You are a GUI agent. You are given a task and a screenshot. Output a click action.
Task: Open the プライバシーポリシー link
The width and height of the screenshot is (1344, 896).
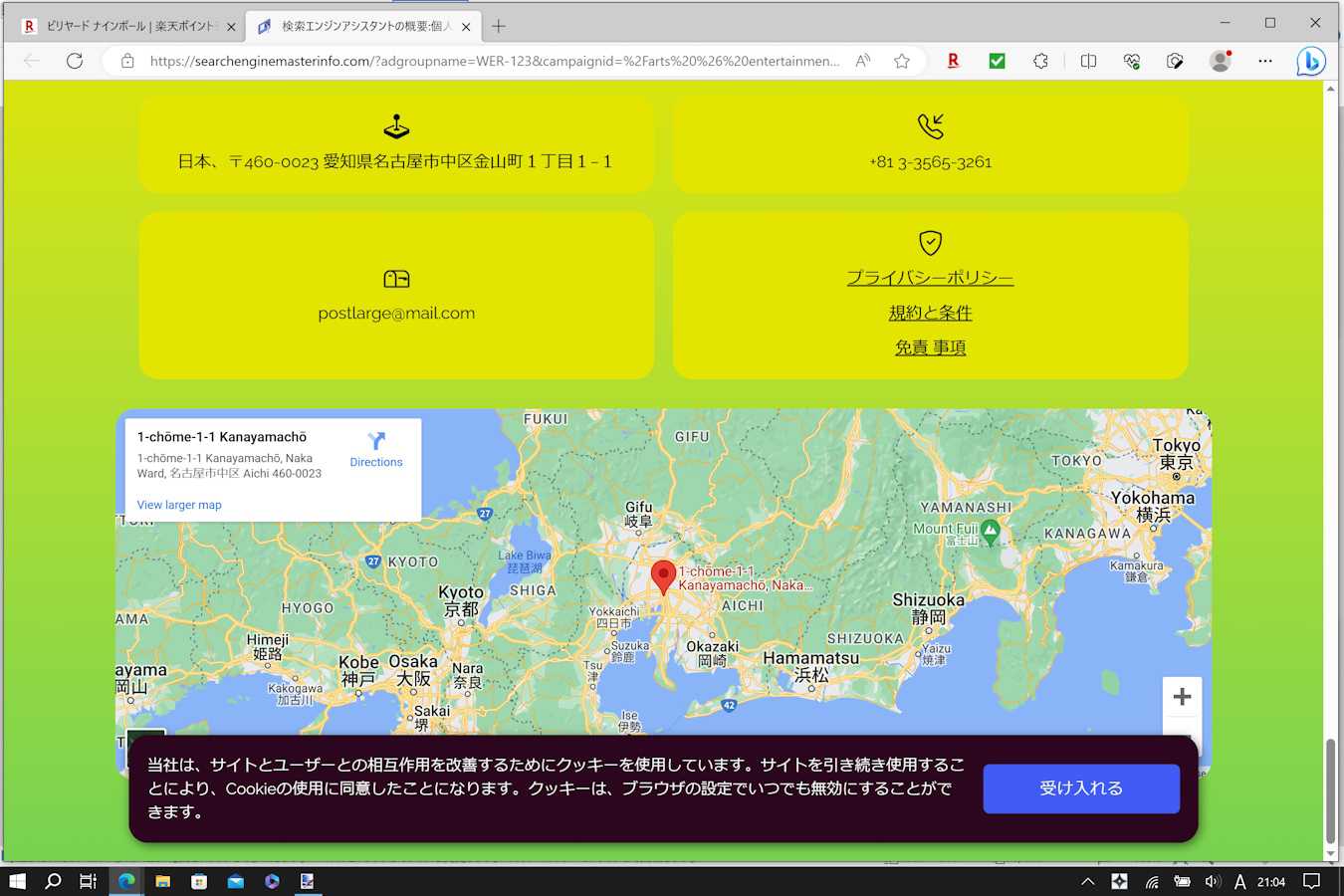[x=930, y=278]
